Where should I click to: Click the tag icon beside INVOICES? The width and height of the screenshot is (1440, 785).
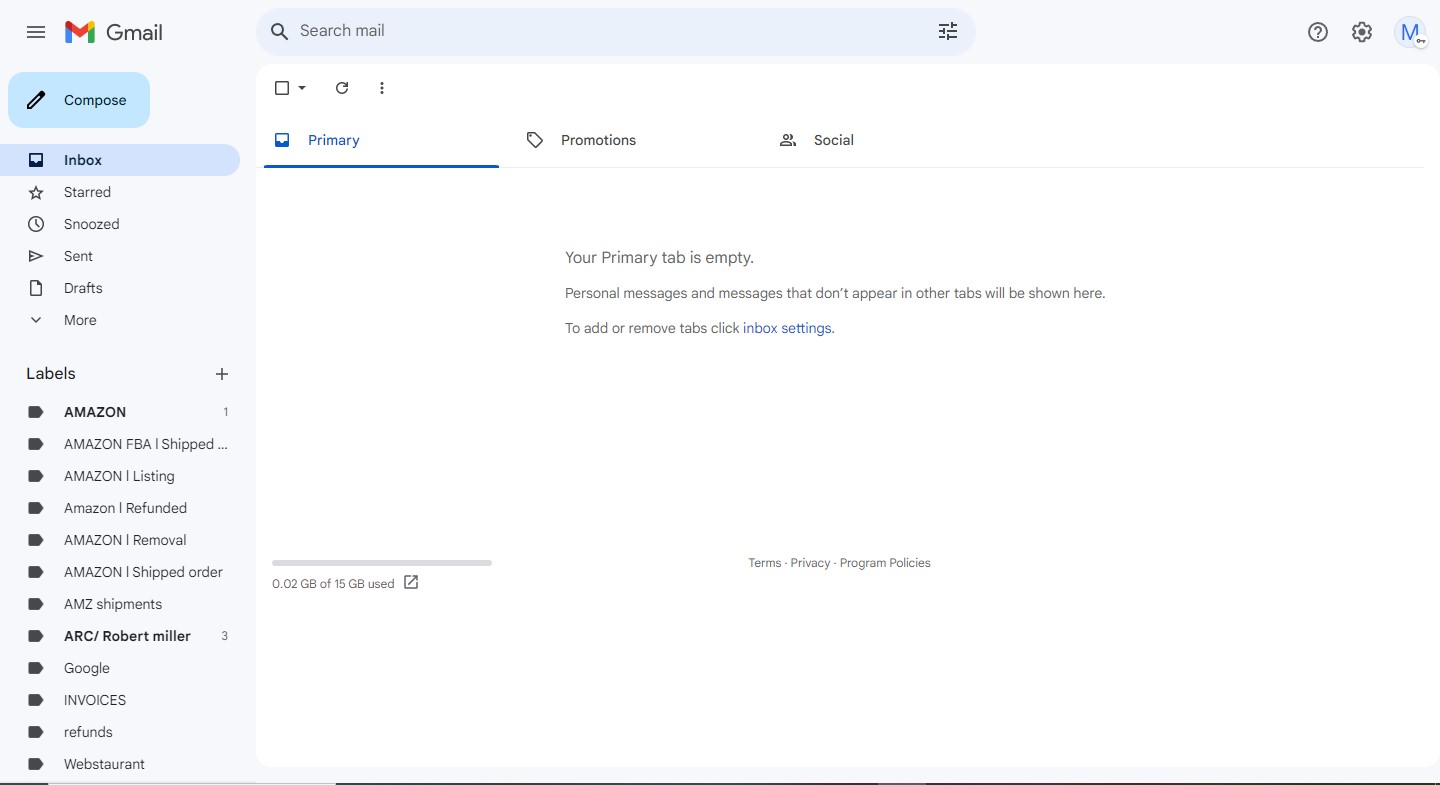36,700
